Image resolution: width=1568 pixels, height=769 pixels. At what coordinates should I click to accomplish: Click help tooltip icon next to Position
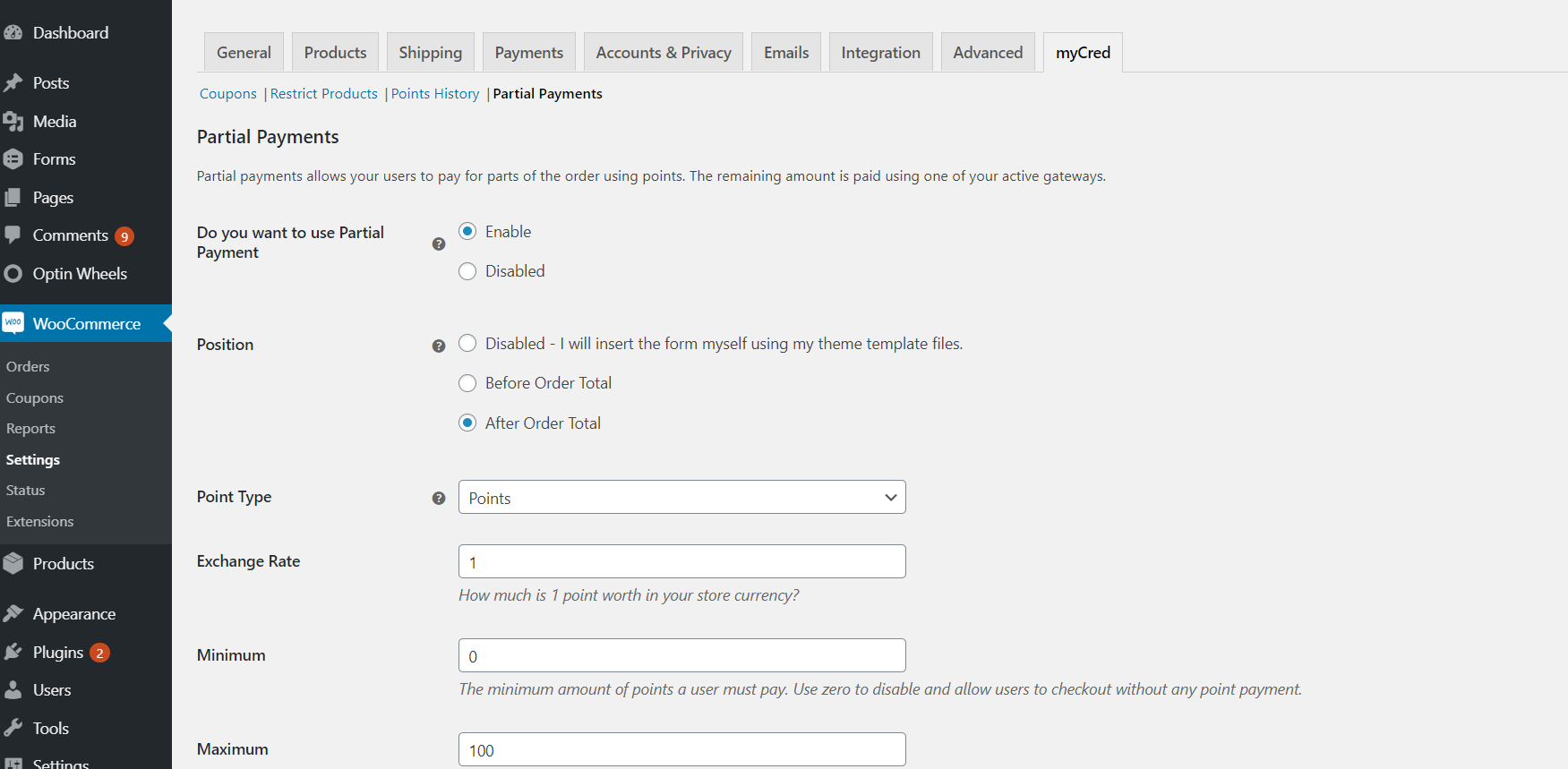tap(439, 346)
